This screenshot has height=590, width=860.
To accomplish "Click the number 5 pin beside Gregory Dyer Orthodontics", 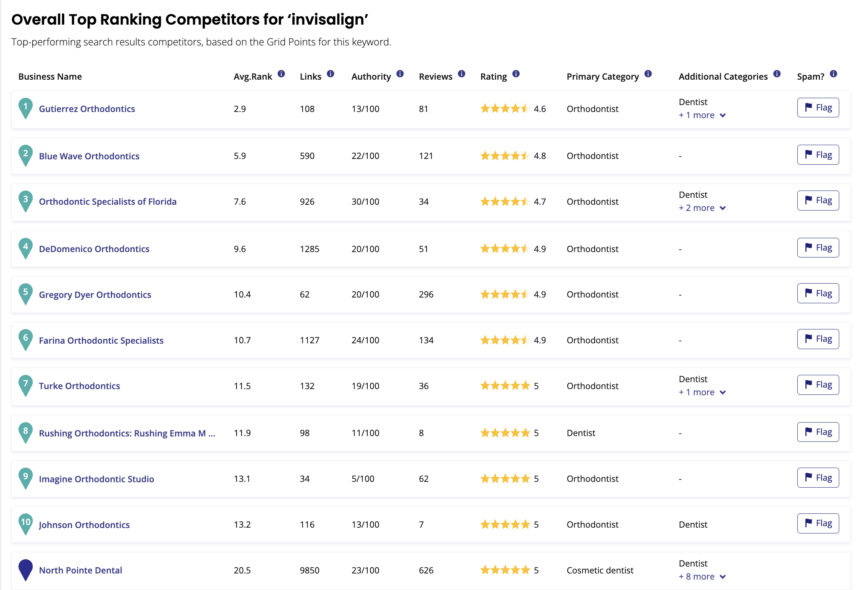I will pos(25,290).
